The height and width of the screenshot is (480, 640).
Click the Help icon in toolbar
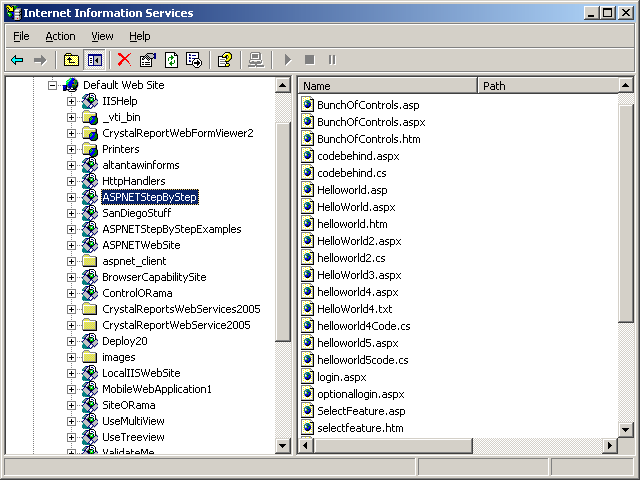pos(225,60)
